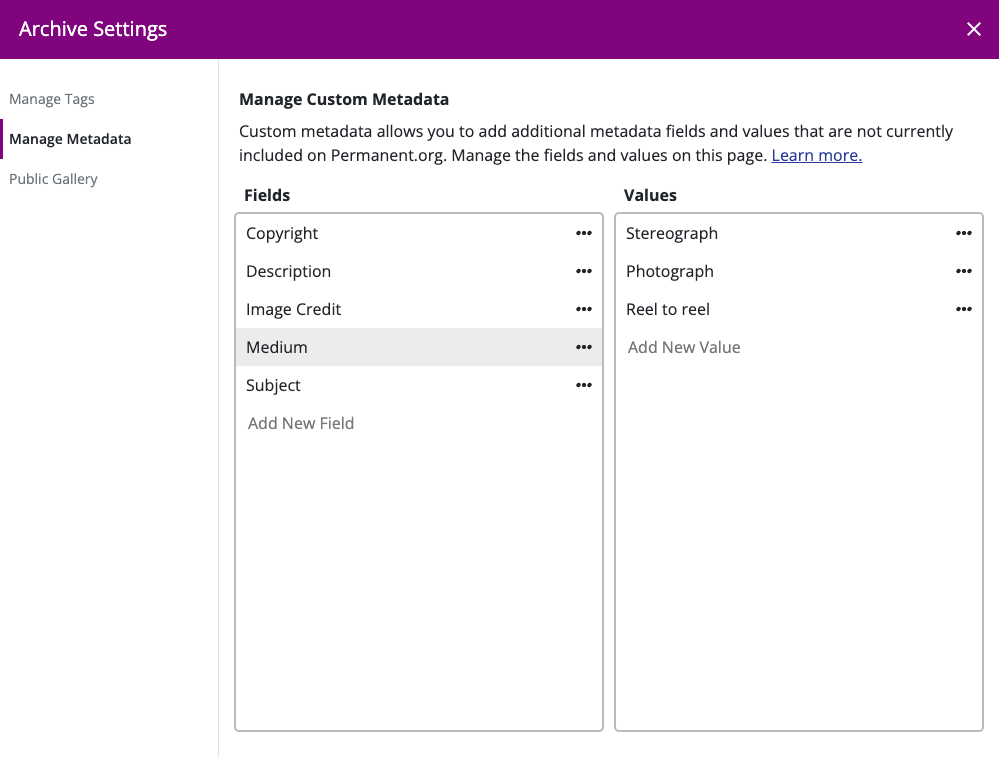Viewport: 999px width, 757px height.
Task: Open the options menu for Photograph value
Action: 964,271
